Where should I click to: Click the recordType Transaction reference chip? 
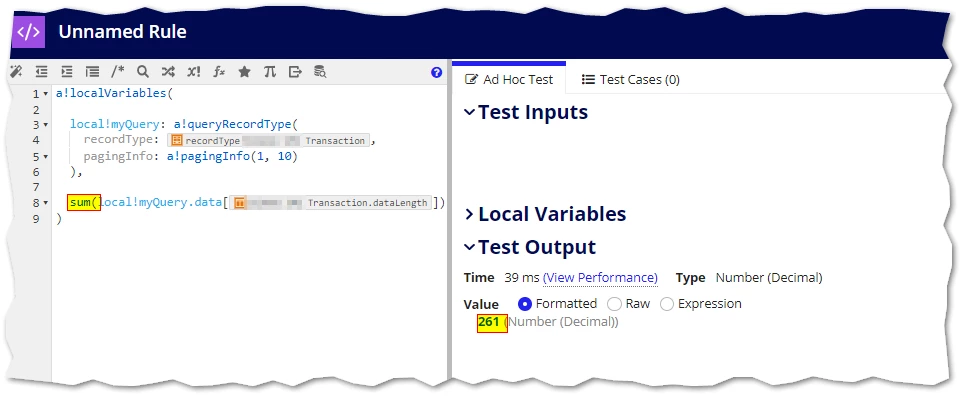[268, 141]
